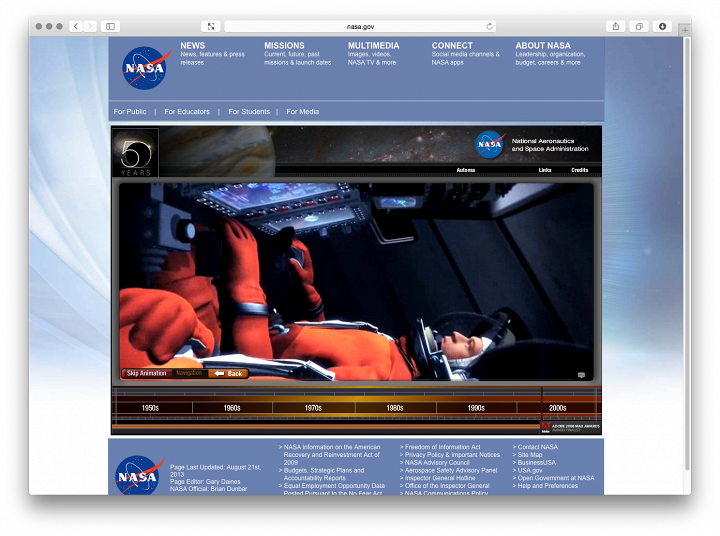Select the 1990s decade on the timeline
Screen dimensions: 720x536
point(476,408)
